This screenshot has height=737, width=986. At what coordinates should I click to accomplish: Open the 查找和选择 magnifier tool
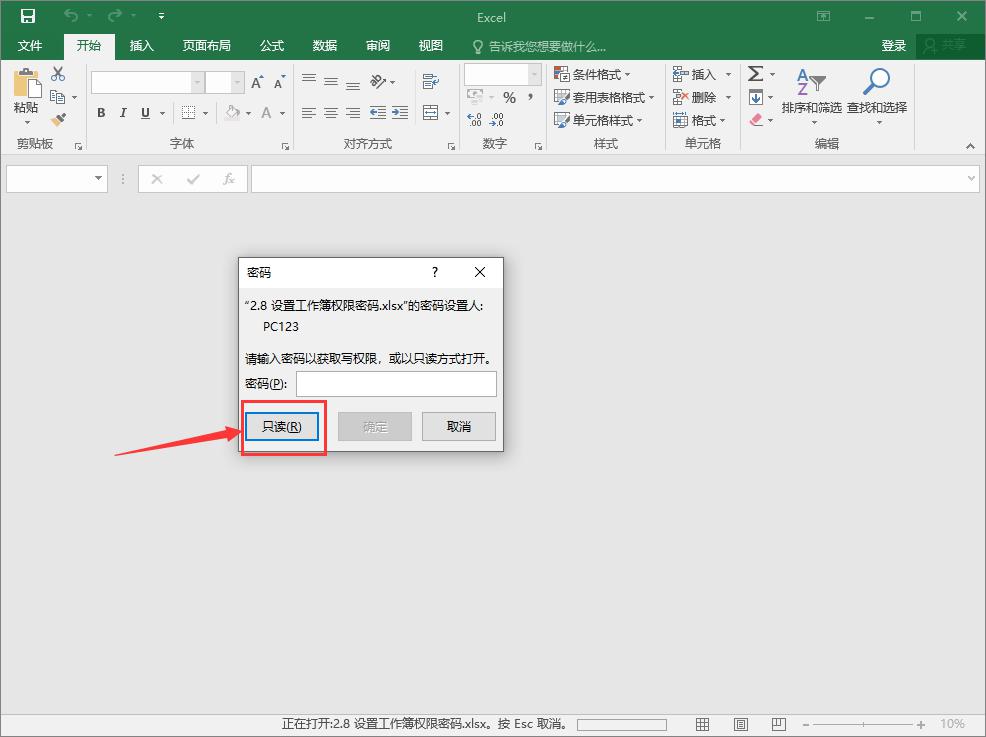point(876,93)
